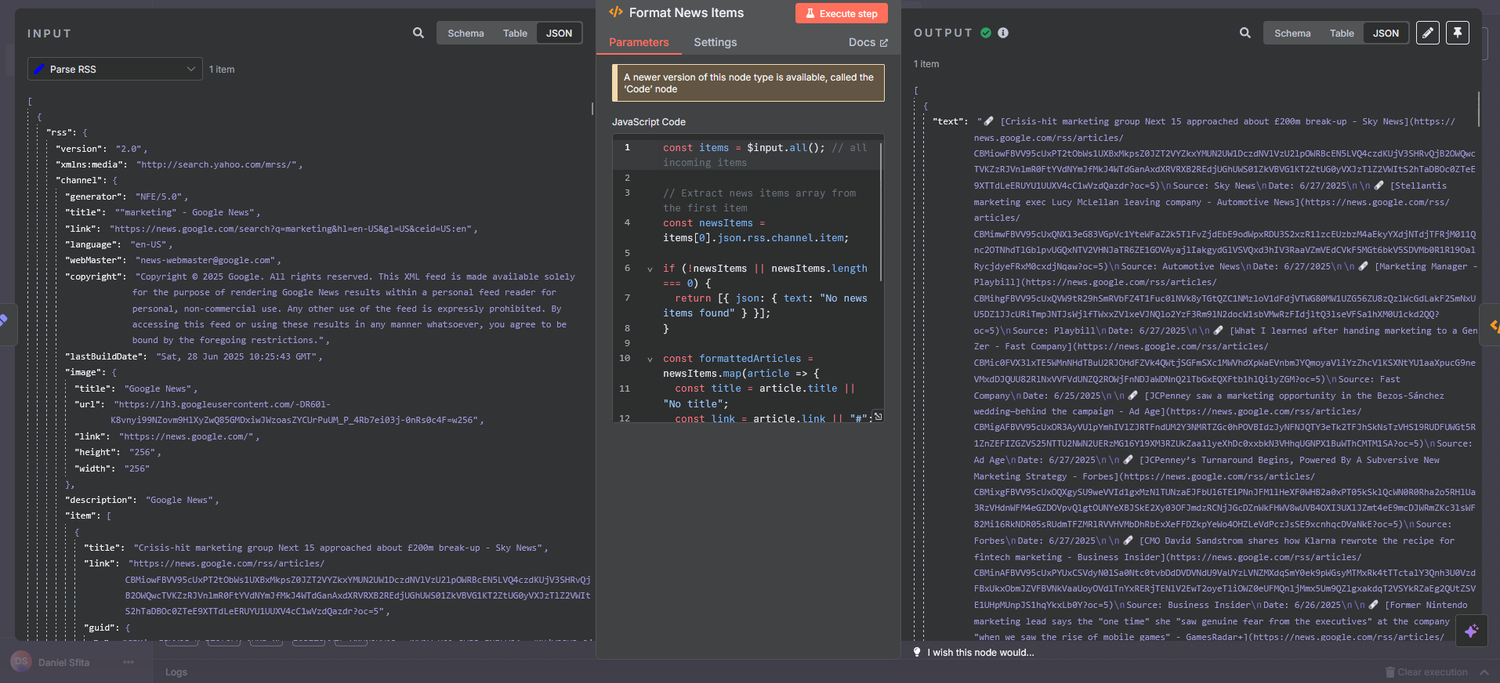Open the Logs panel

click(176, 672)
